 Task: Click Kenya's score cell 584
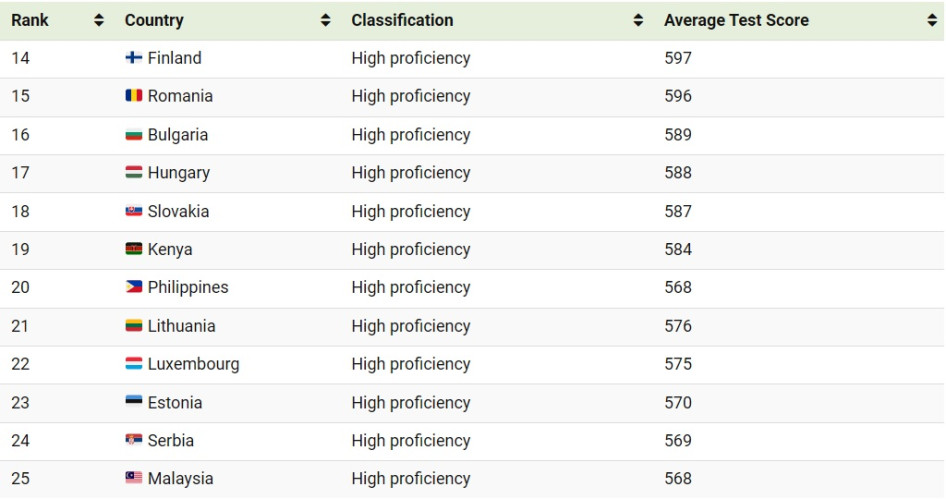(x=678, y=249)
